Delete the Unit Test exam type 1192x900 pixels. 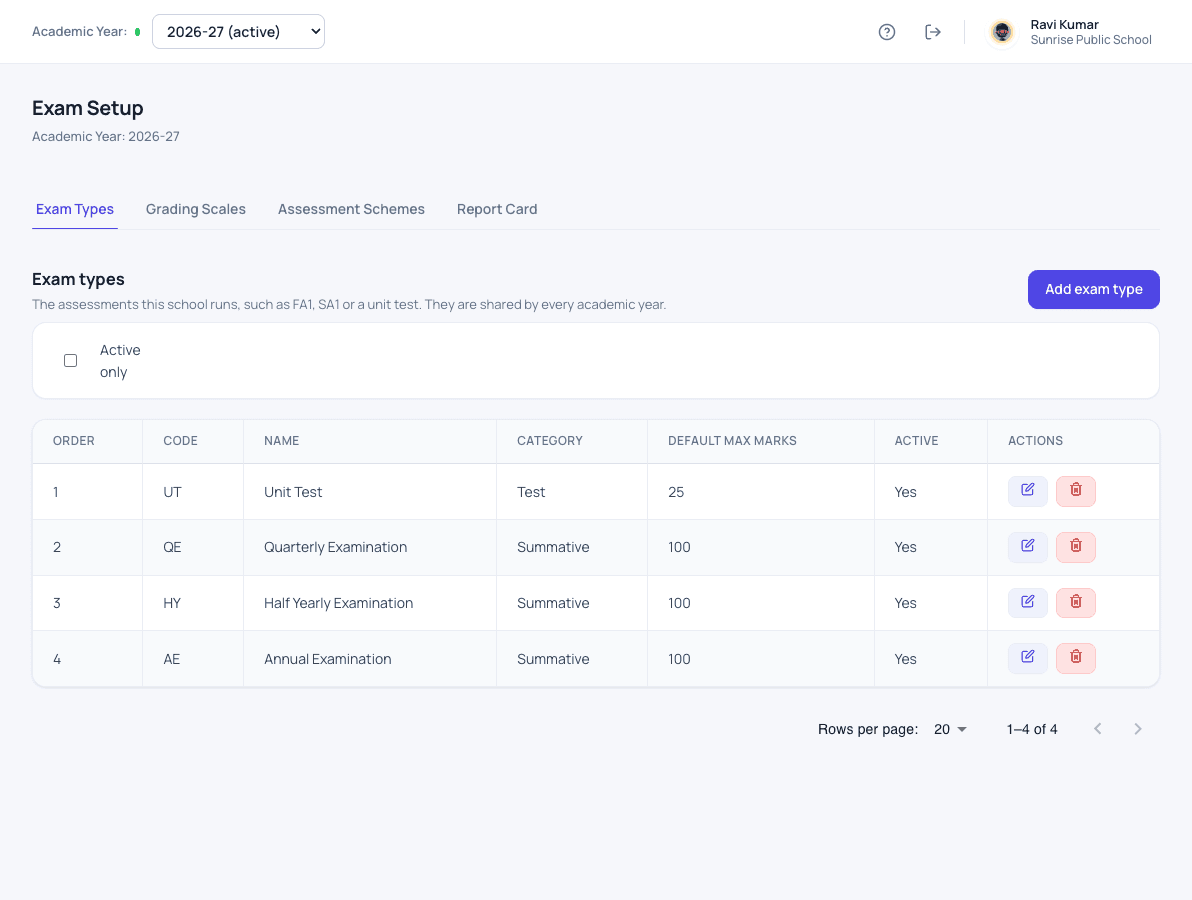pyautogui.click(x=1076, y=491)
